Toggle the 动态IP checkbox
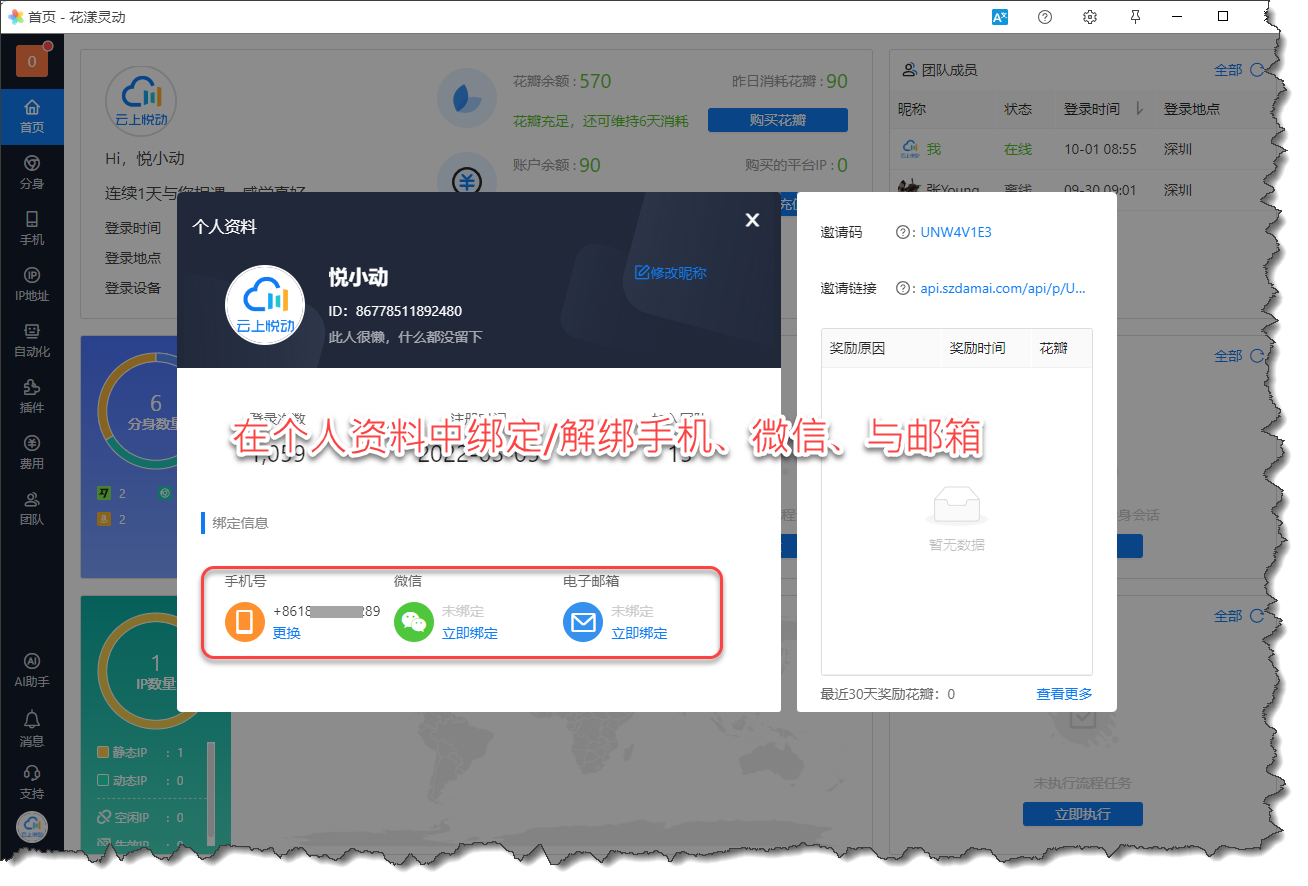1308x886 pixels. click(x=102, y=781)
